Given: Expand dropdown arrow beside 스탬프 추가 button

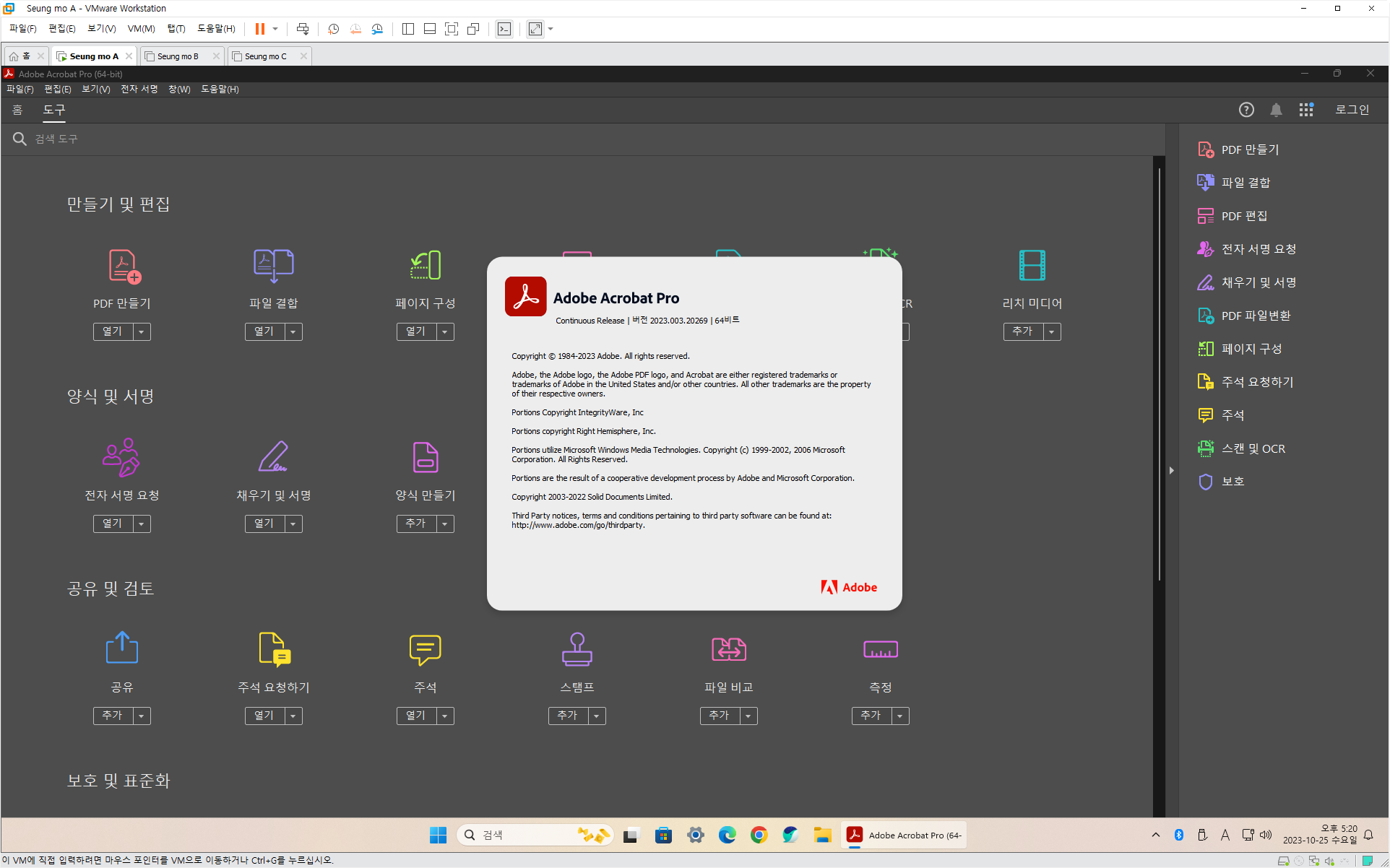Looking at the screenshot, I should [597, 716].
